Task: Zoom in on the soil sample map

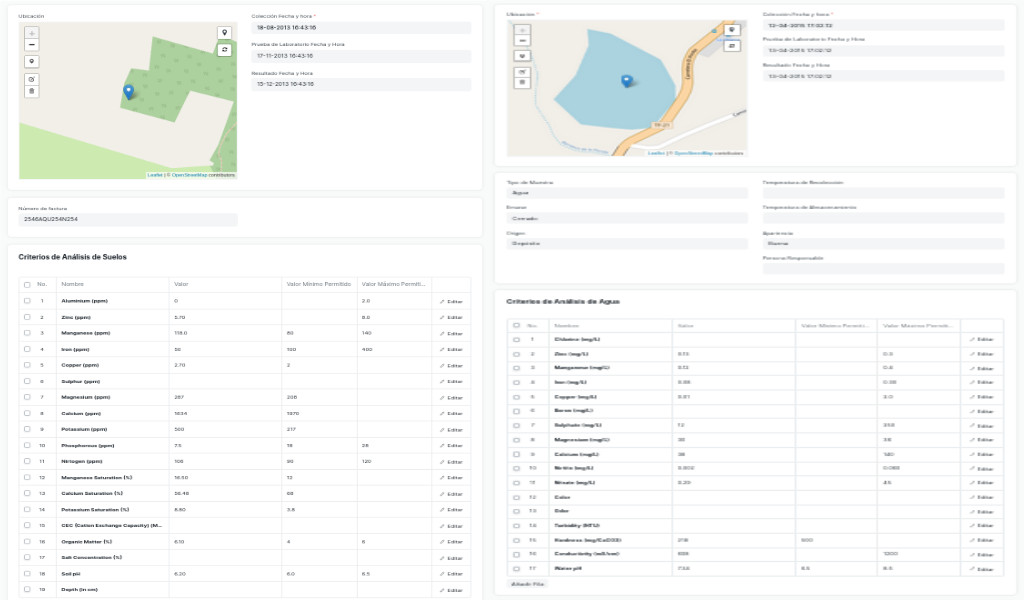Action: click(x=32, y=33)
